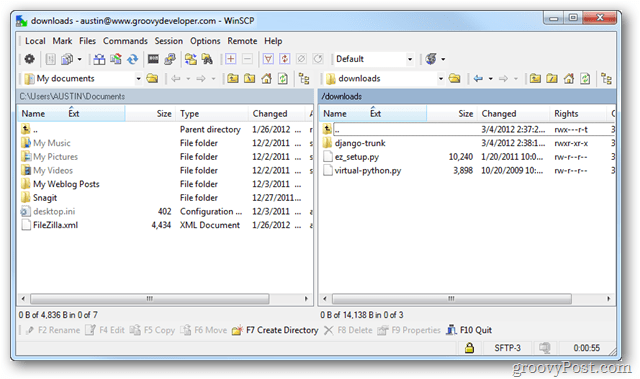Image resolution: width=640 pixels, height=379 pixels.
Task: Click the padlock icon in status bar
Action: point(469,348)
